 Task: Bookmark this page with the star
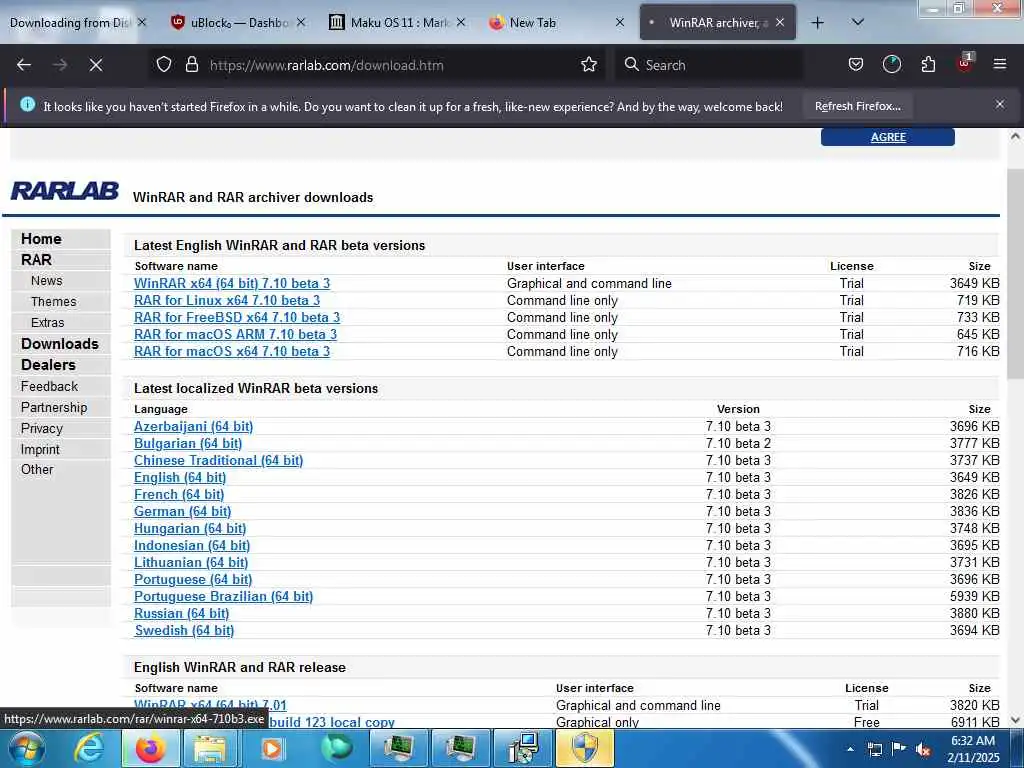coord(589,65)
